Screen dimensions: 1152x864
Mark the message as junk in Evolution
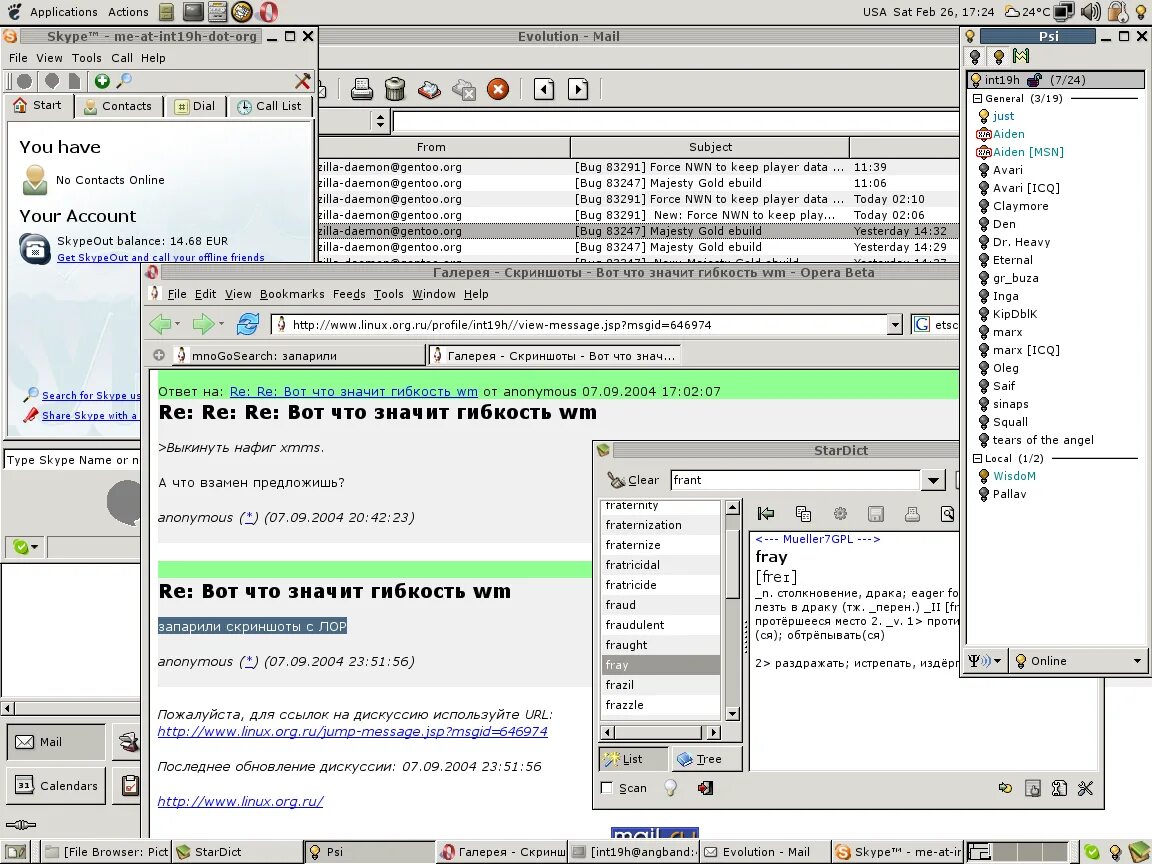[x=430, y=90]
